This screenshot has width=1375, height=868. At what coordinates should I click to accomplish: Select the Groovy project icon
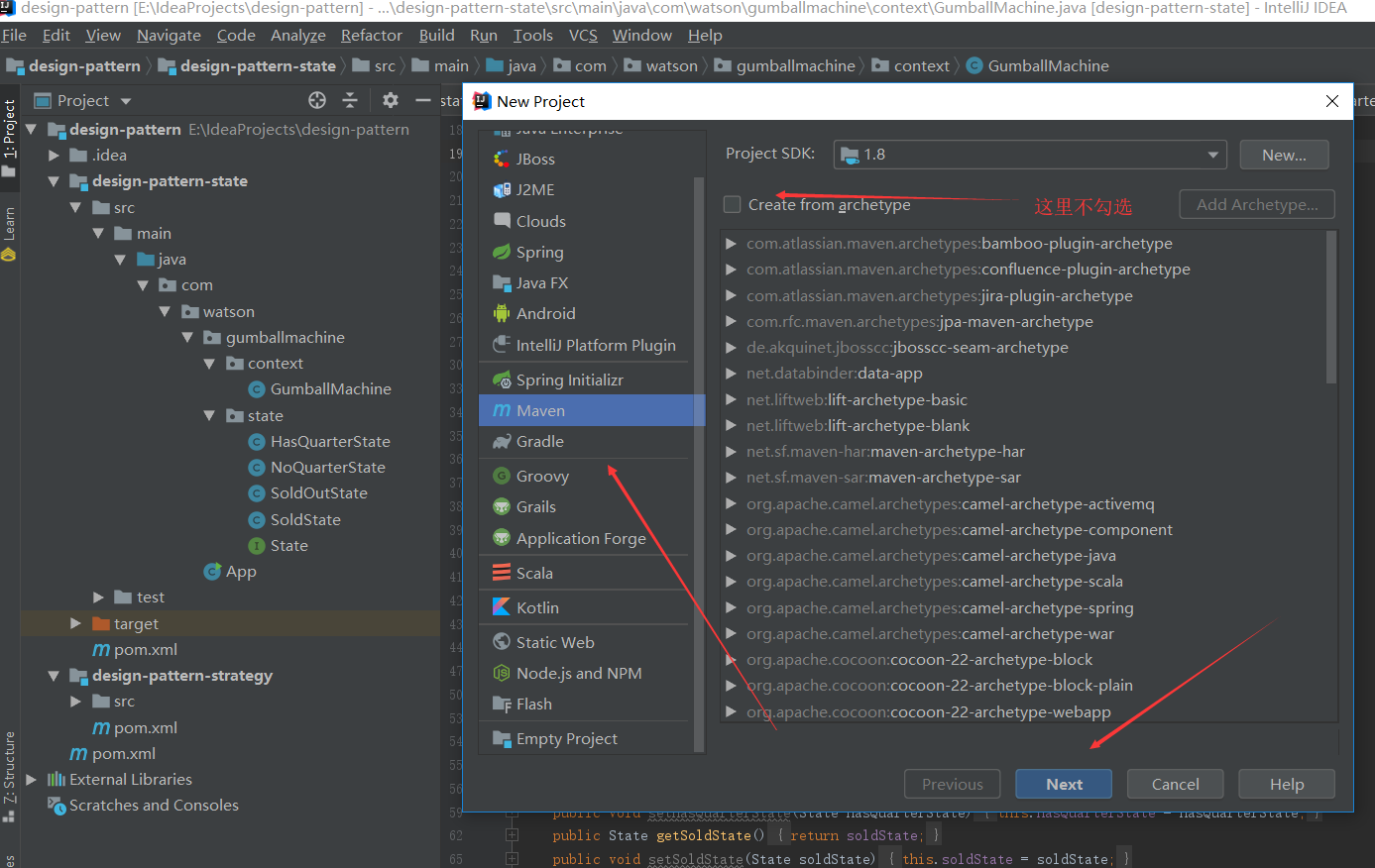pos(502,476)
